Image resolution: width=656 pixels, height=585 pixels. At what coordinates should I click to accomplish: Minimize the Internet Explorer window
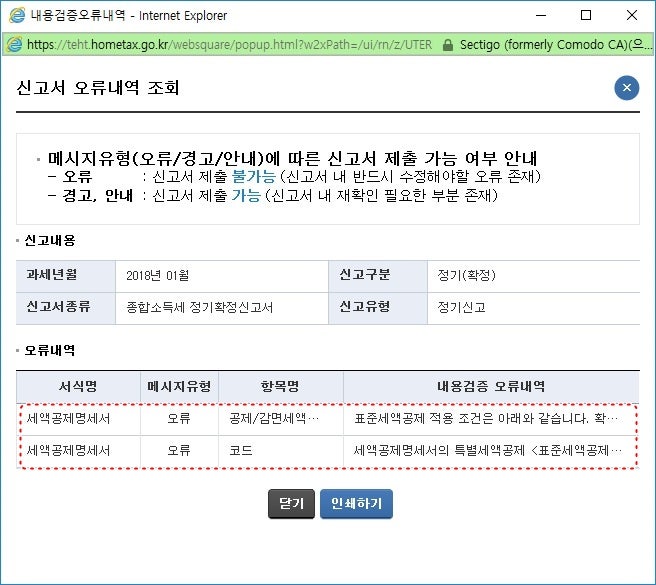[541, 15]
